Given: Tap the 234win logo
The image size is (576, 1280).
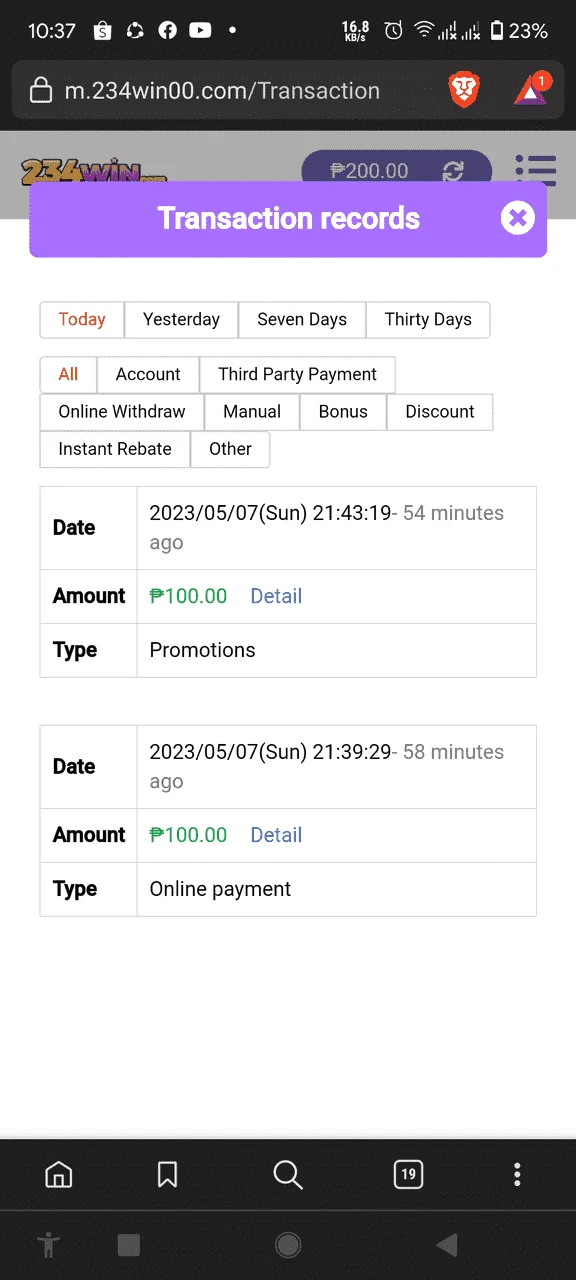Looking at the screenshot, I should 93,171.
